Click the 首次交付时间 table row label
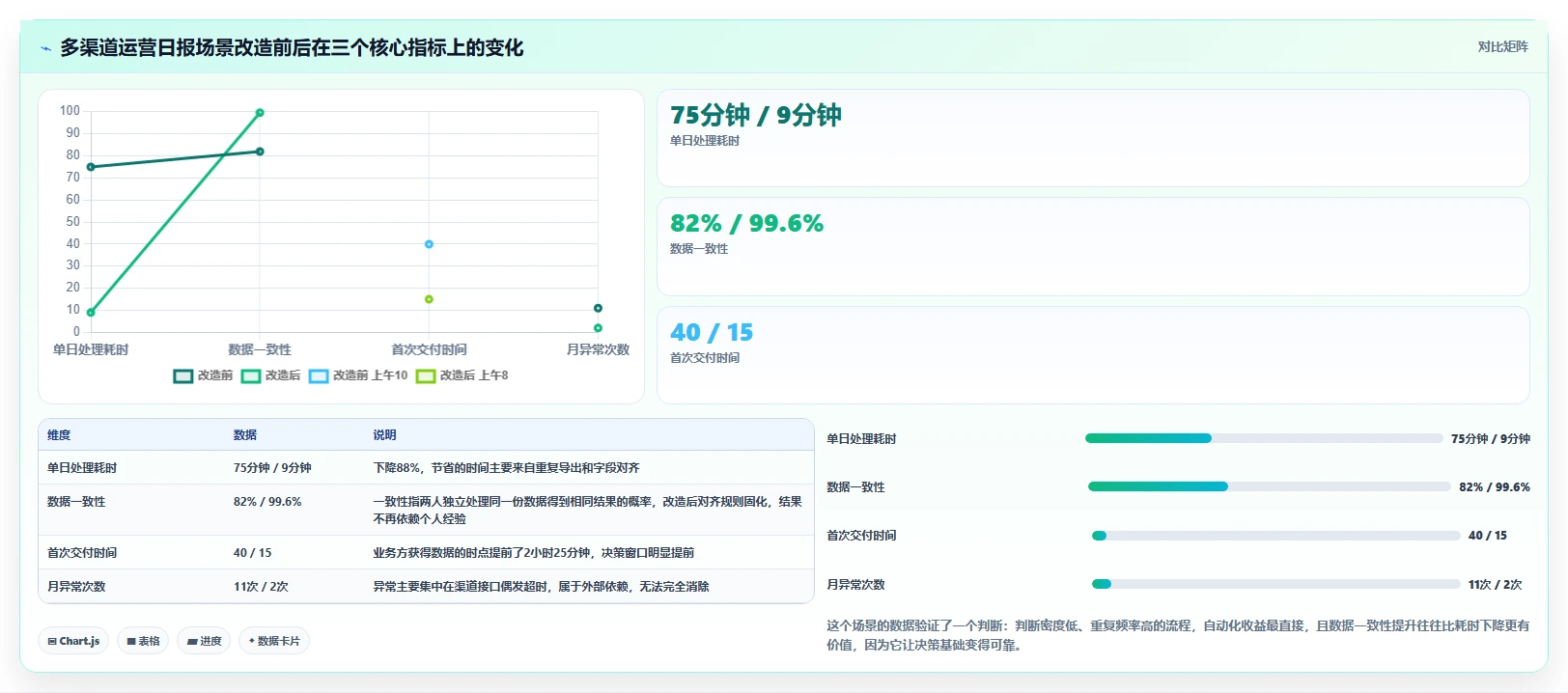The image size is (1568, 693). (82, 553)
